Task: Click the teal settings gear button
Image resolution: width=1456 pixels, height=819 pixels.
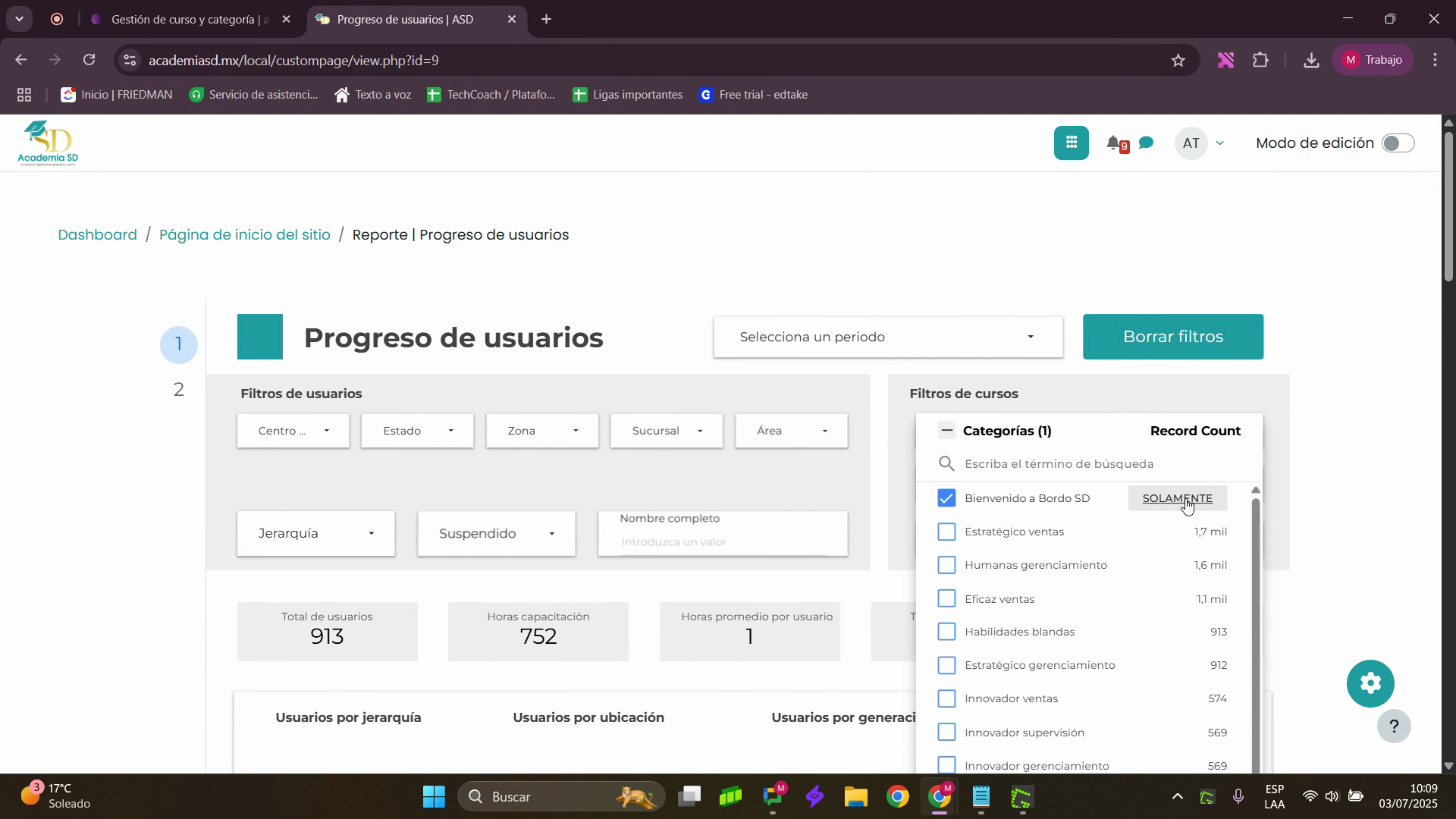Action: (x=1370, y=683)
